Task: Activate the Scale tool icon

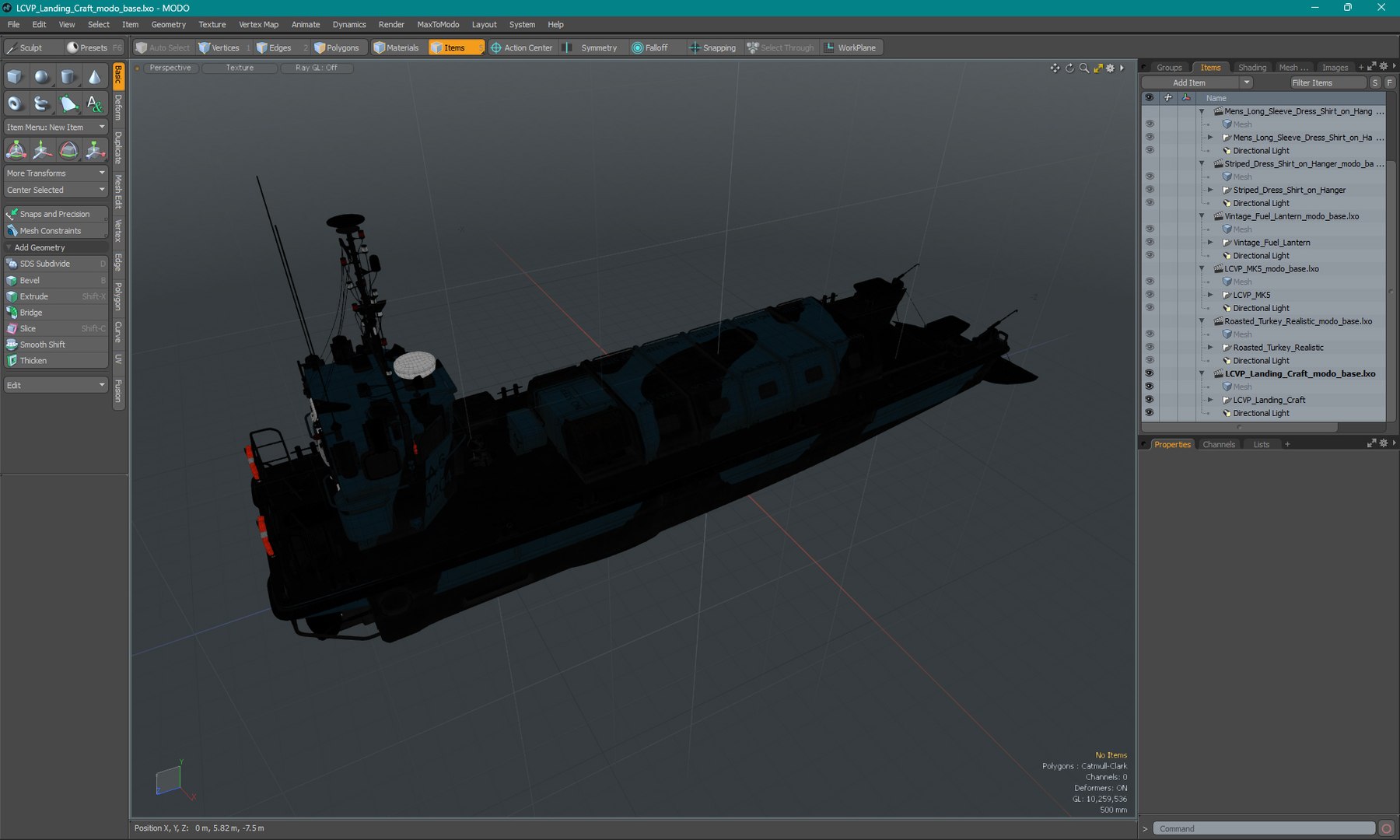Action: 95,150
